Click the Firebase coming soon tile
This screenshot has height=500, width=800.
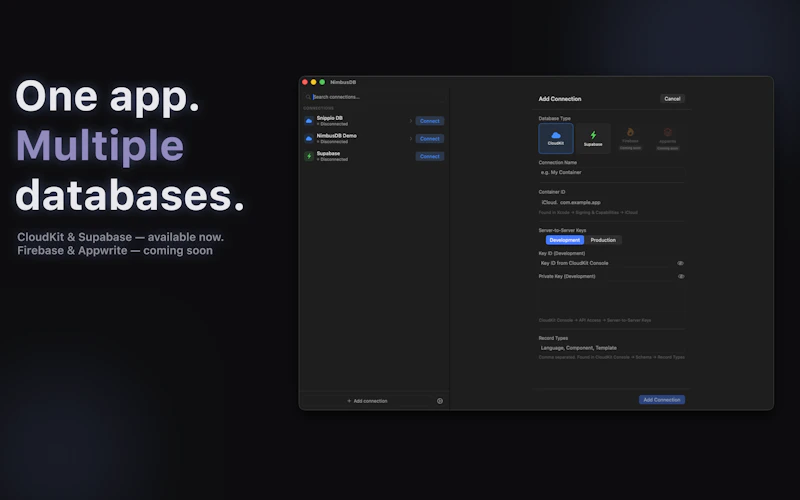click(630, 138)
